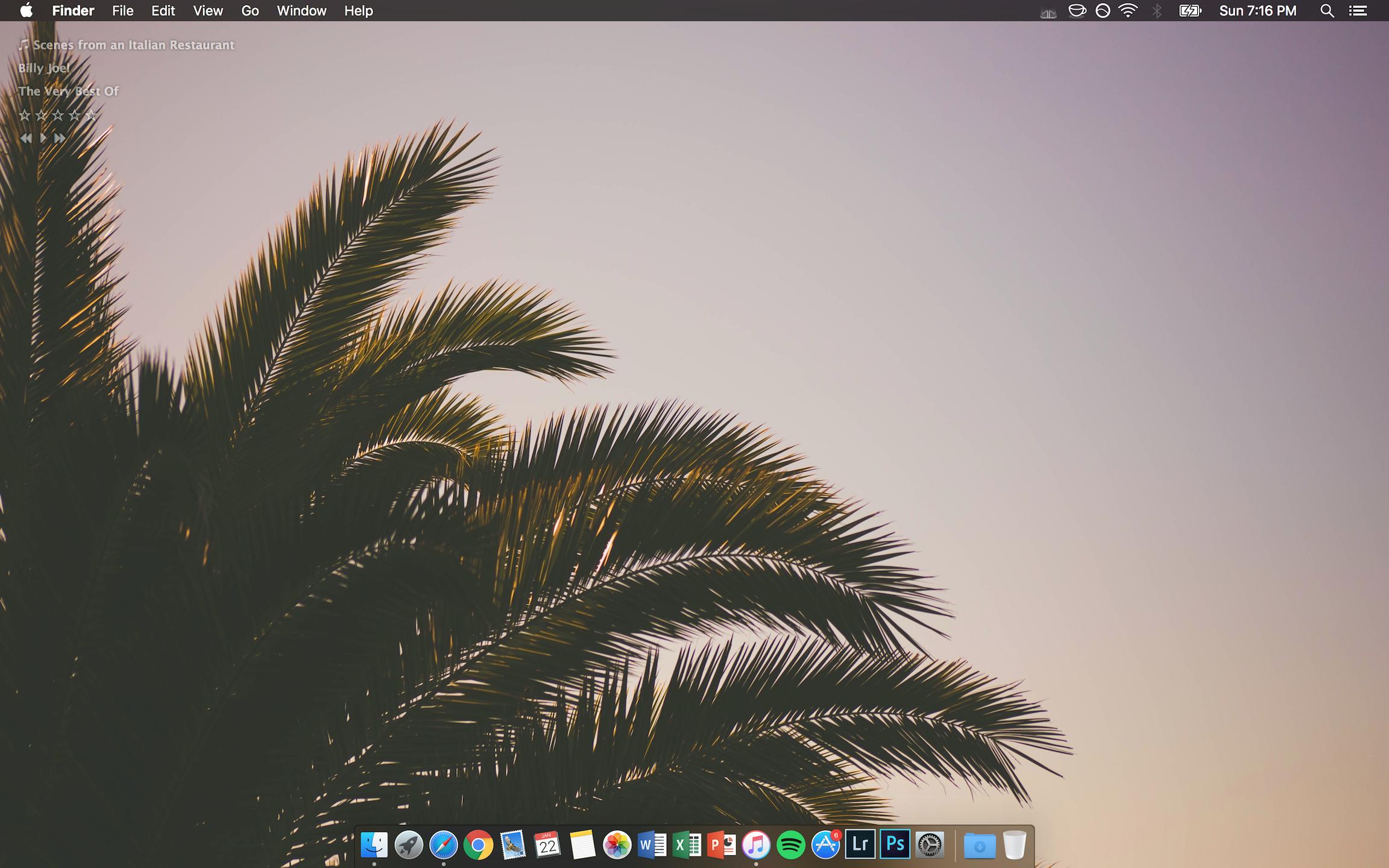Open Spotlight search magnifier
Viewport: 1389px width, 868px height.
[1326, 11]
